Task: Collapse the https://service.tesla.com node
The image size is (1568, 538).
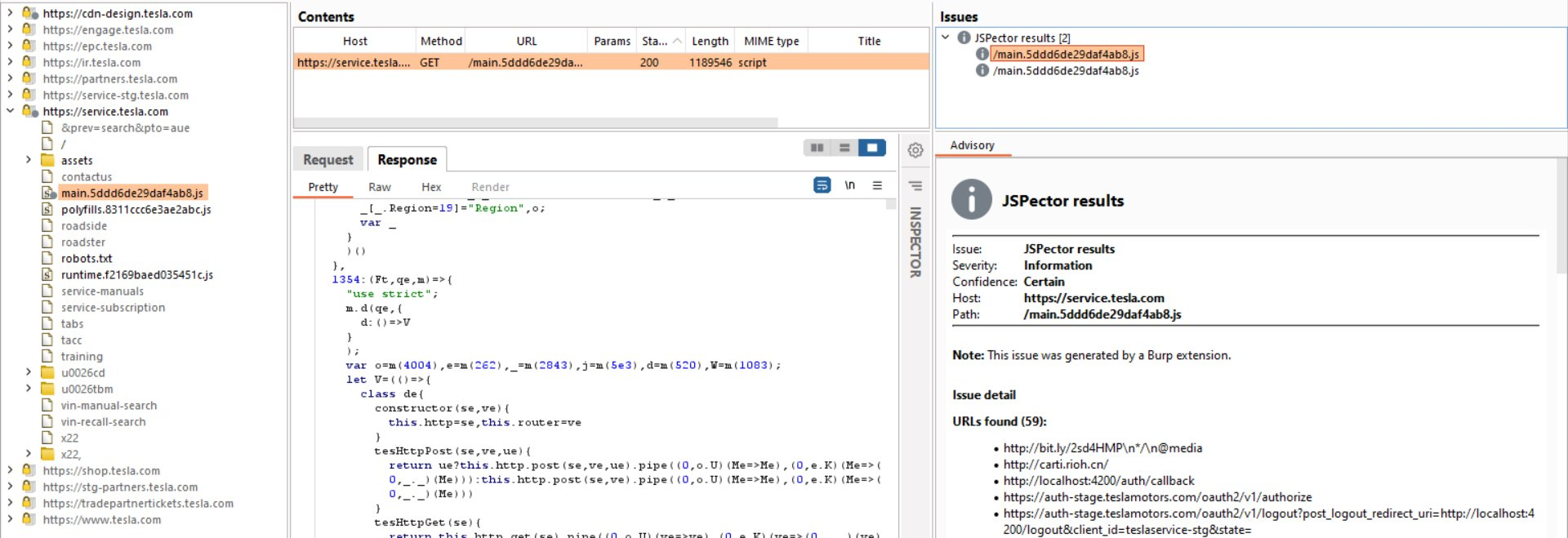Action: (x=10, y=111)
